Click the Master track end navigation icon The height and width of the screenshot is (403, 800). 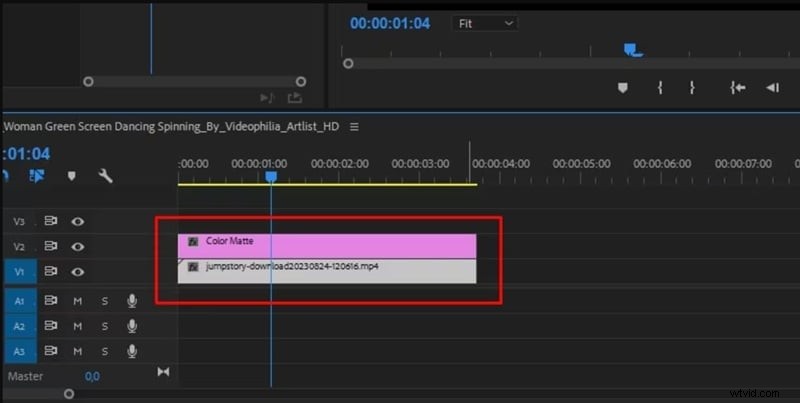point(163,371)
